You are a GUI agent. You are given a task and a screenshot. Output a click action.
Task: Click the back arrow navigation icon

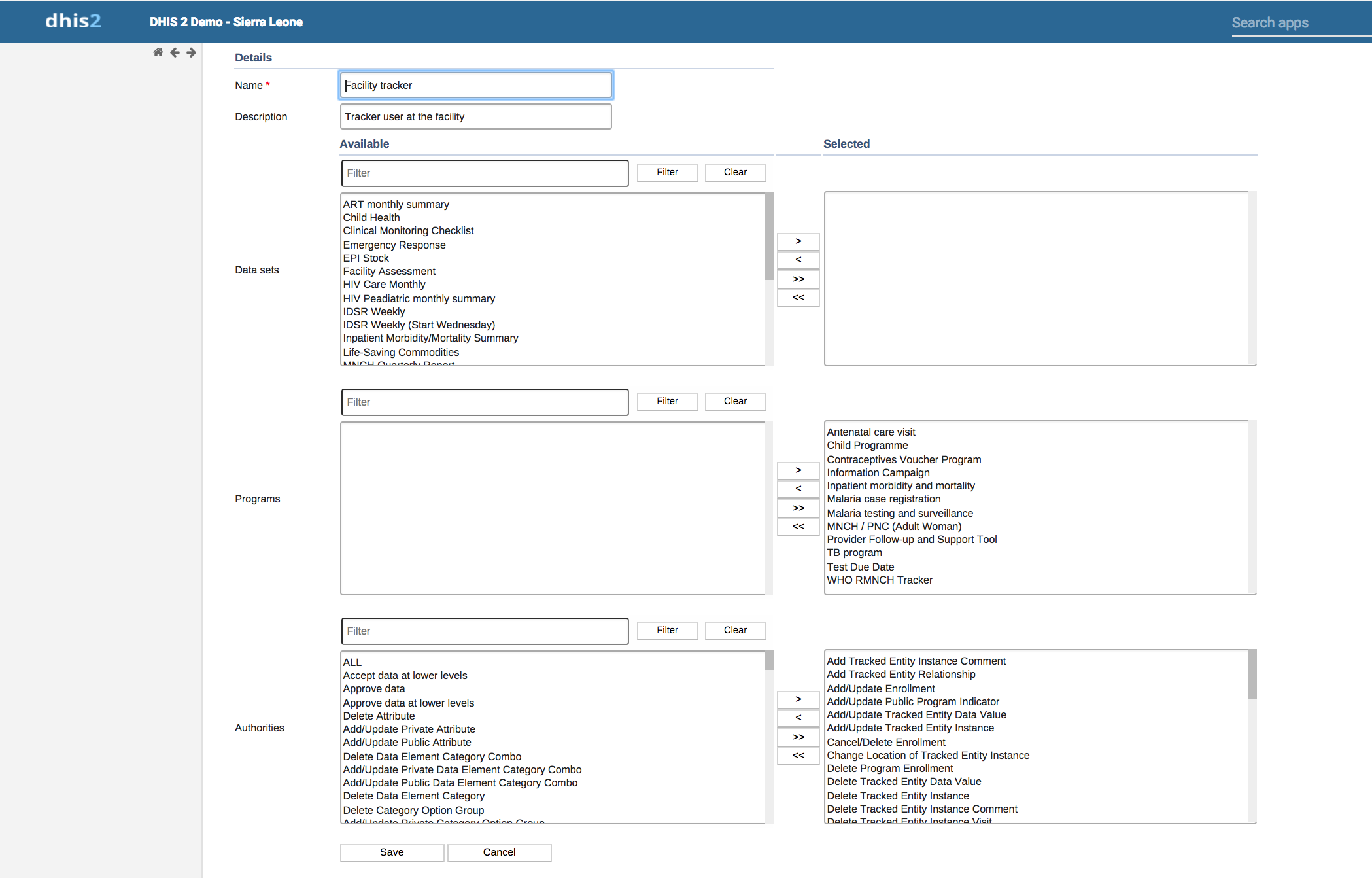click(x=175, y=52)
